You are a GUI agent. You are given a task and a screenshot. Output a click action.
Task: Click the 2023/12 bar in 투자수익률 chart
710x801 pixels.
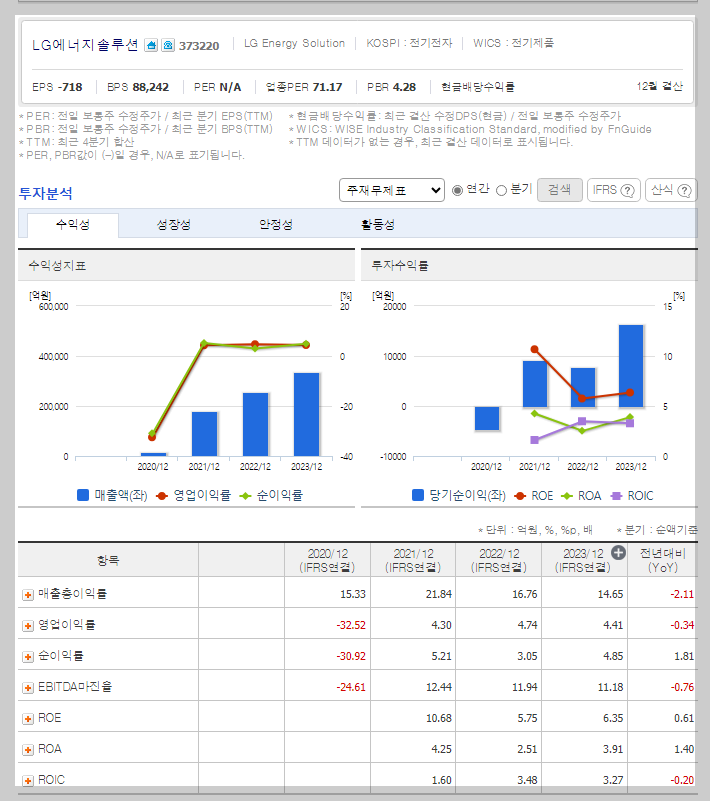(x=631, y=366)
